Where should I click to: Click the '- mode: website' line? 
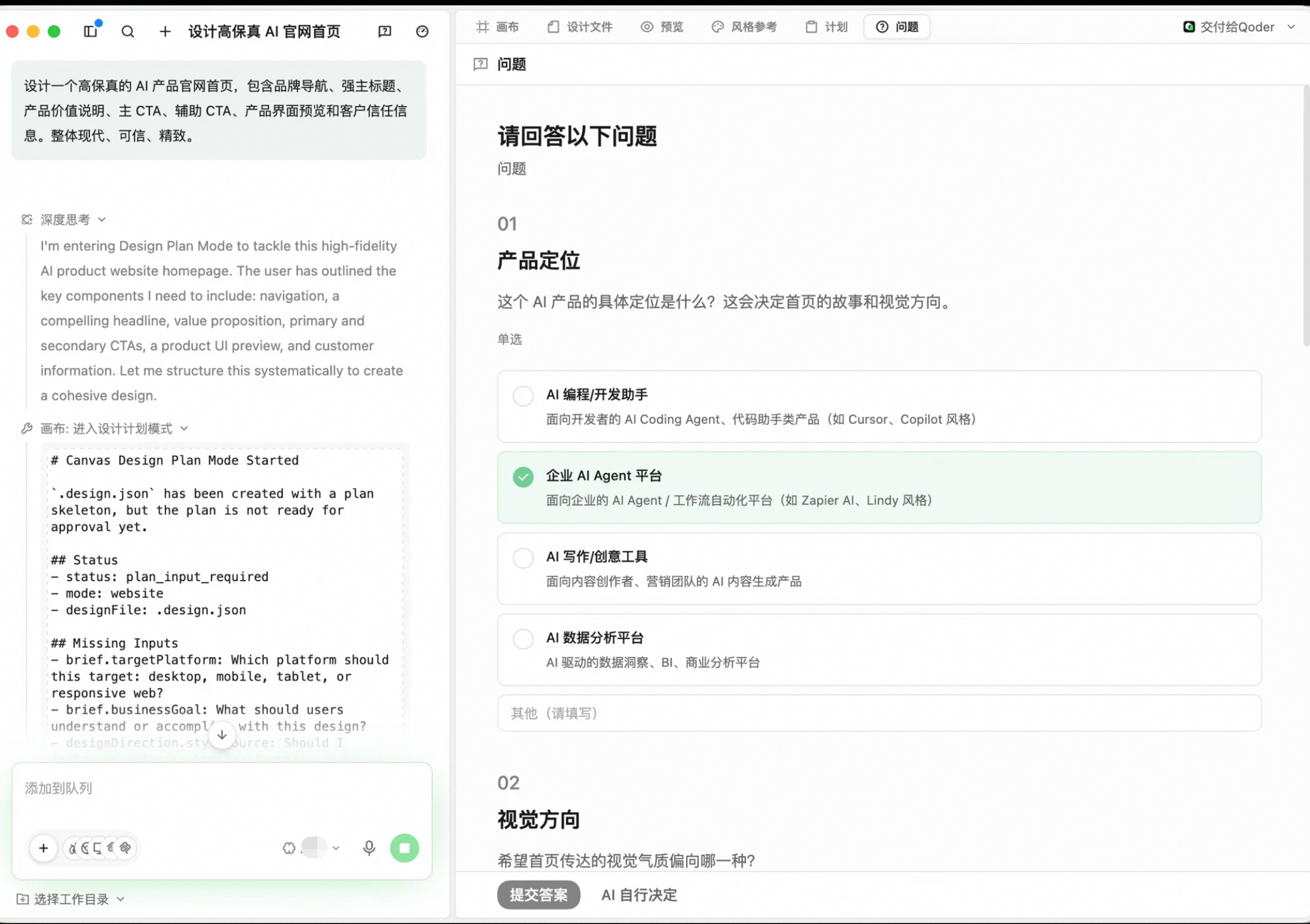(x=107, y=593)
